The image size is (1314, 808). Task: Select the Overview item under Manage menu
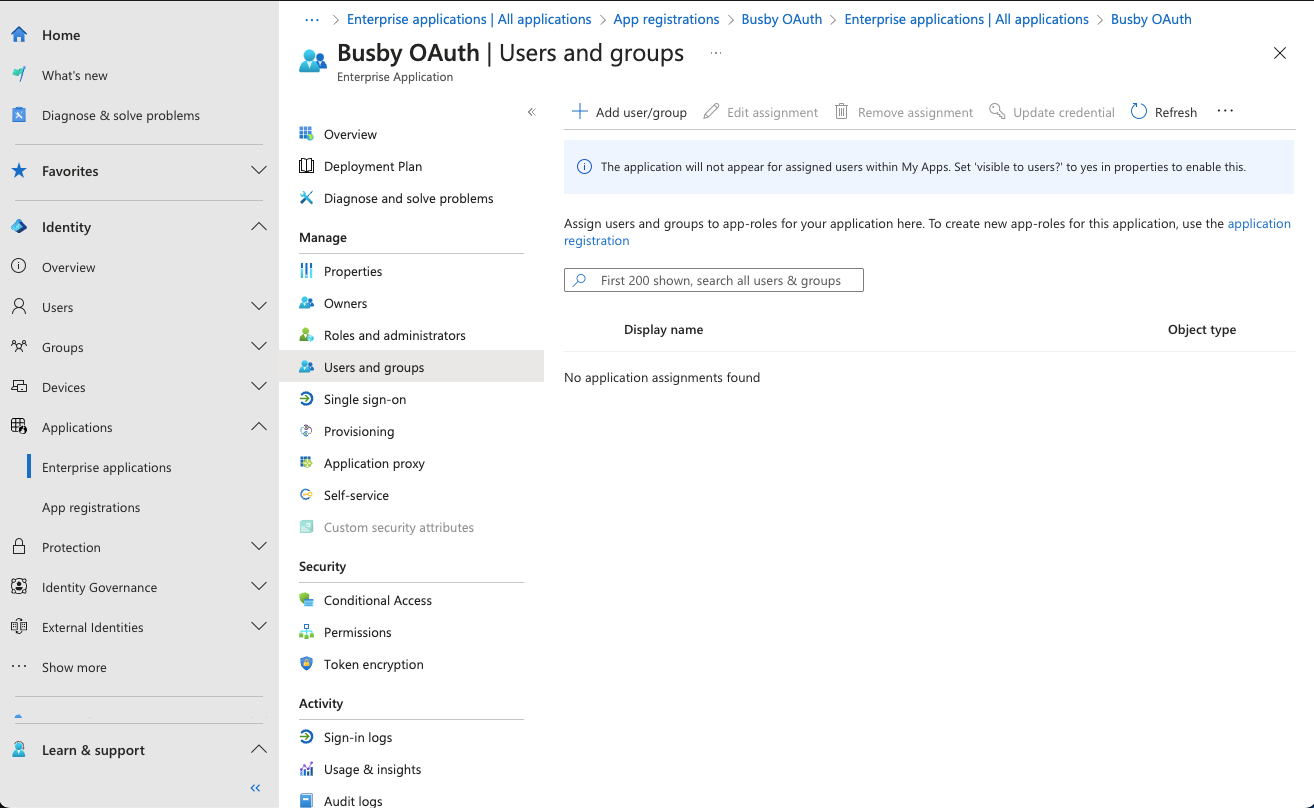coord(350,134)
